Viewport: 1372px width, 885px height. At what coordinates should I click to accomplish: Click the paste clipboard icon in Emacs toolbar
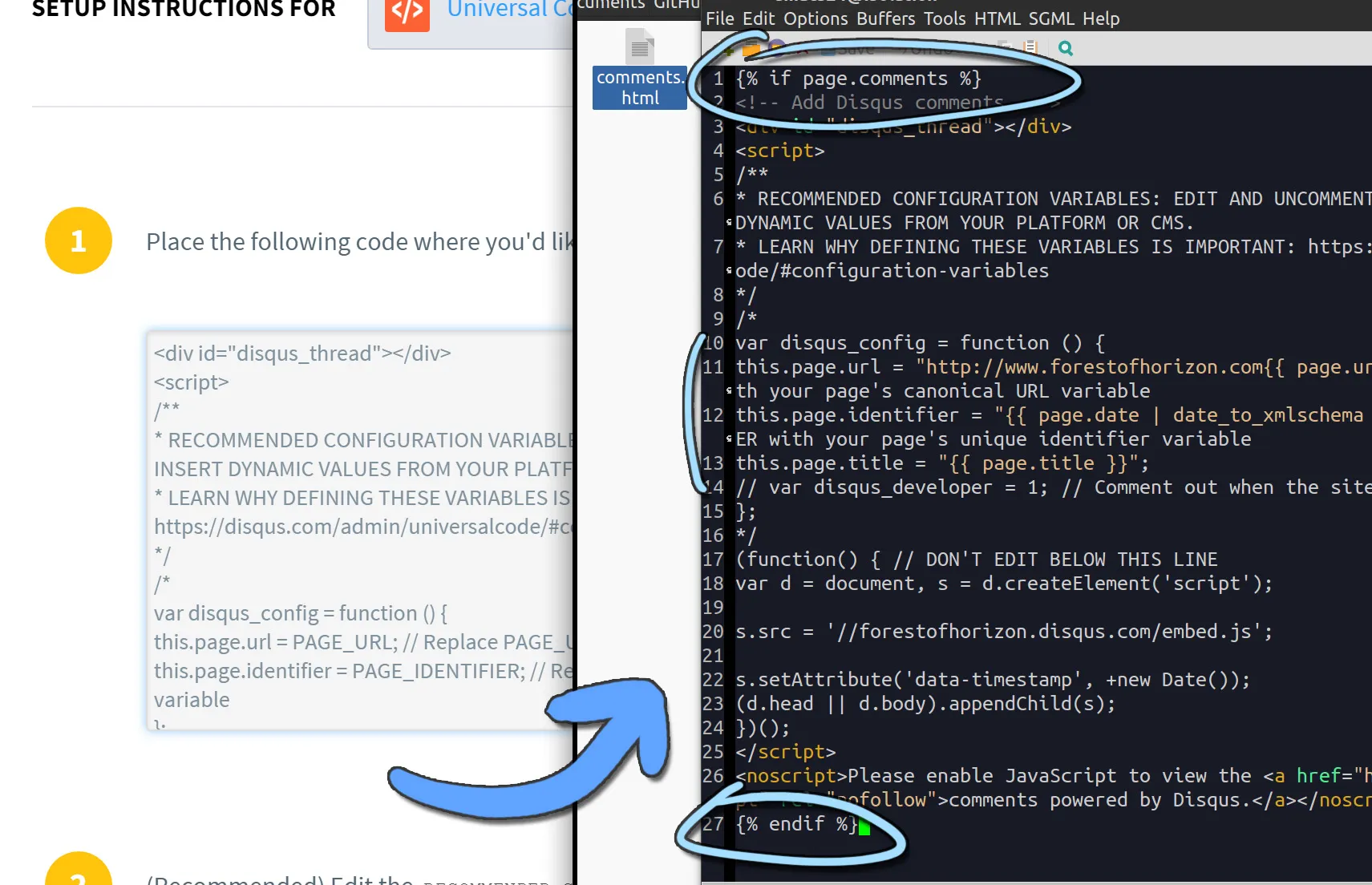pos(1030,48)
